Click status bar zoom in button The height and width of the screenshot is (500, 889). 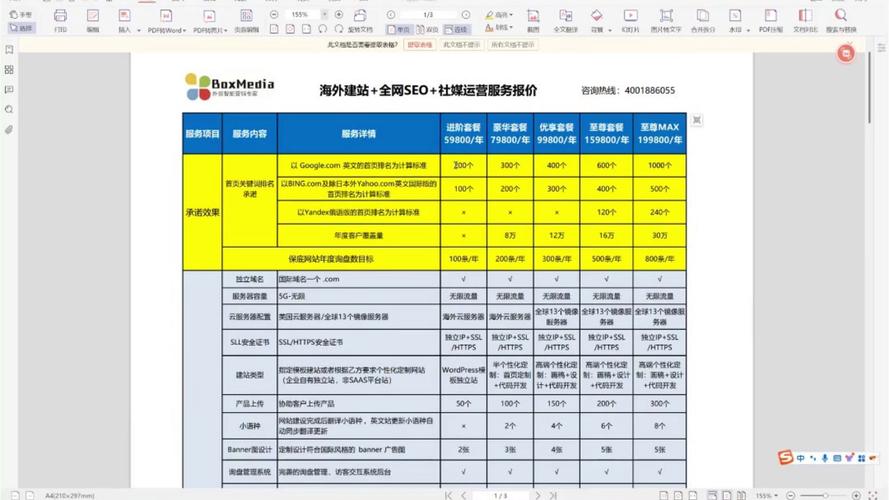[x=856, y=495]
